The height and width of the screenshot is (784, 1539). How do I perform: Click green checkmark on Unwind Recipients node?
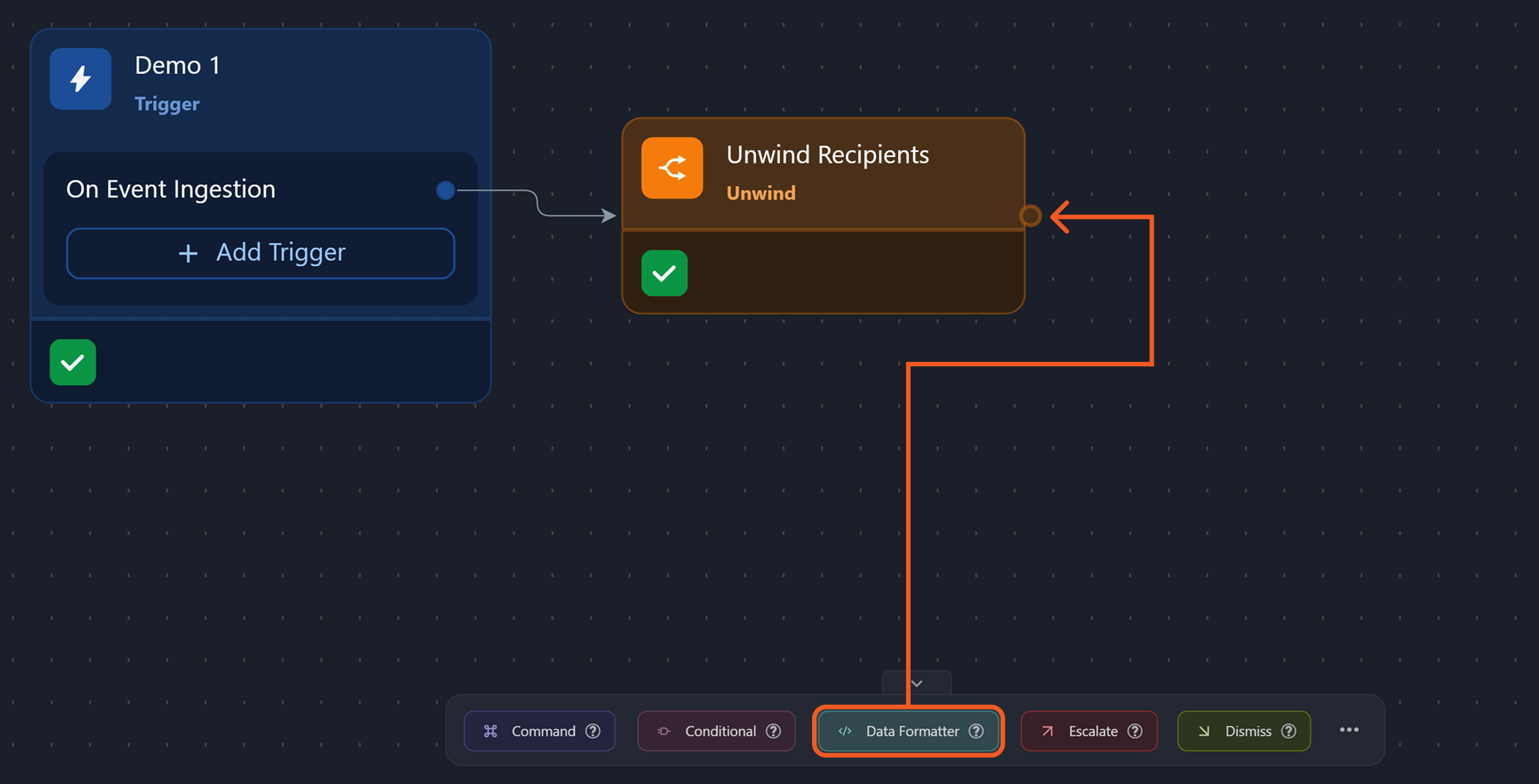click(664, 274)
